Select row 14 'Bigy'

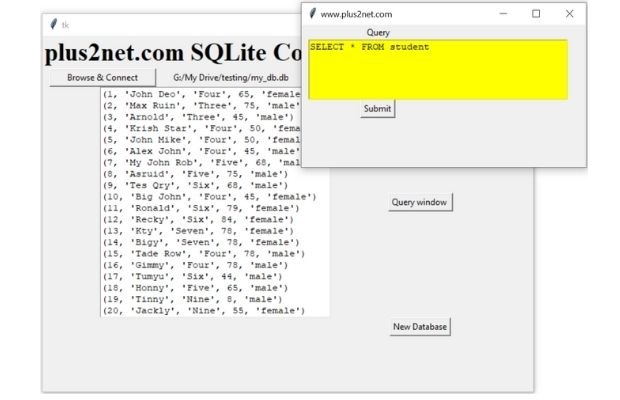201,242
